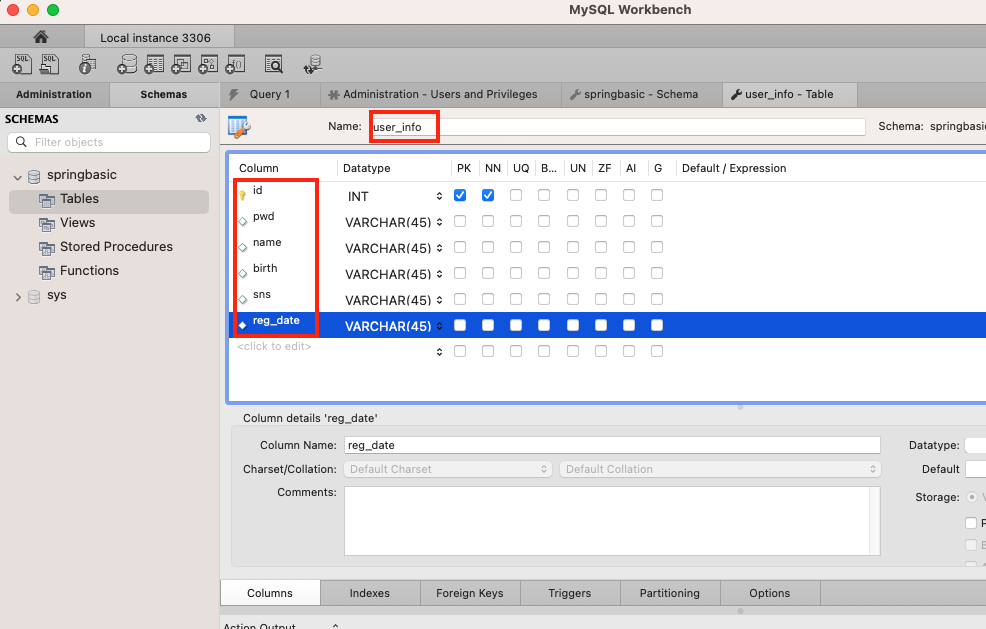Switch to the Foreign Keys tab
The width and height of the screenshot is (986, 629).
pyautogui.click(x=470, y=593)
